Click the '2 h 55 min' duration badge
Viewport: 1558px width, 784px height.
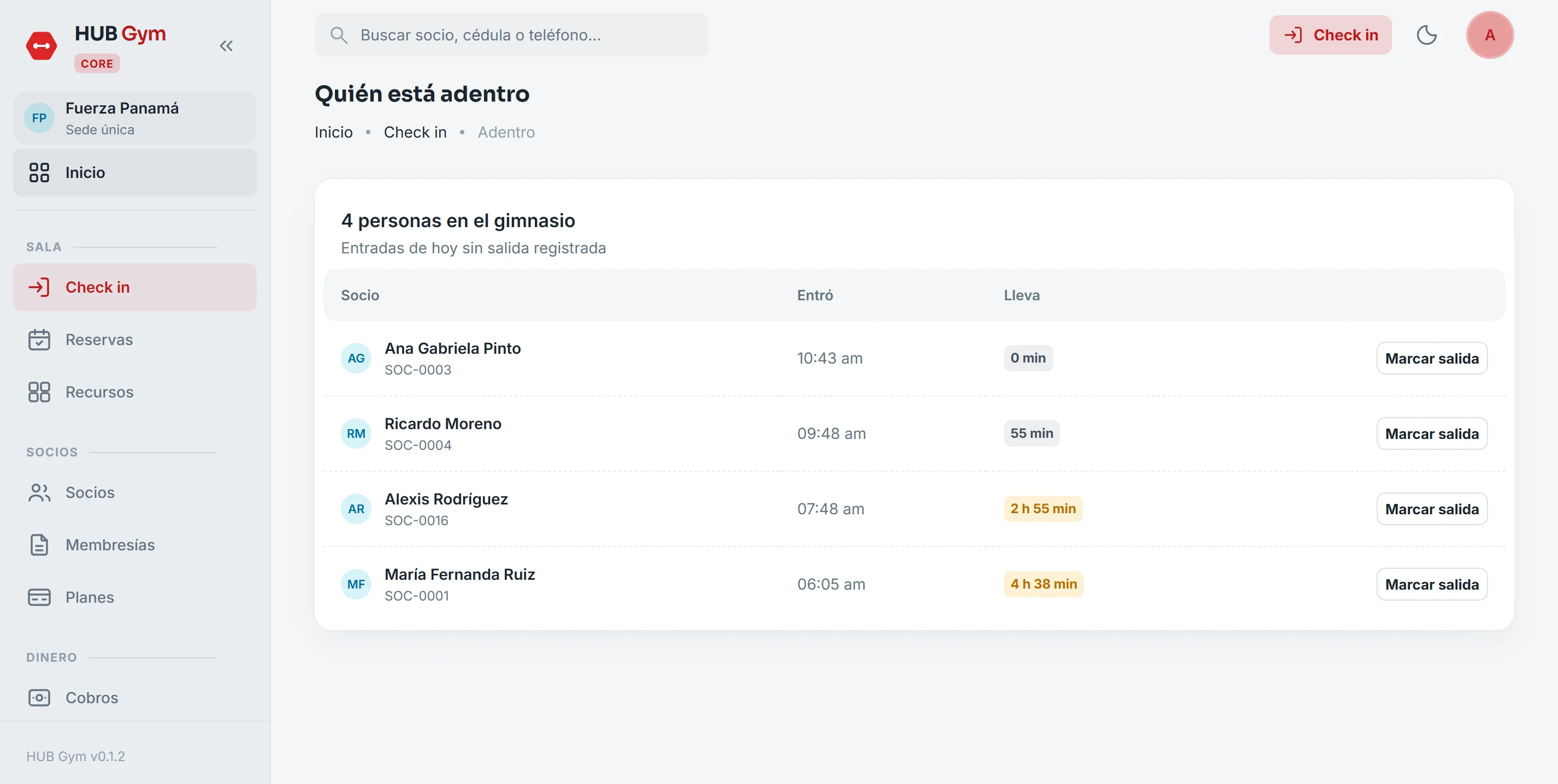[1043, 508]
